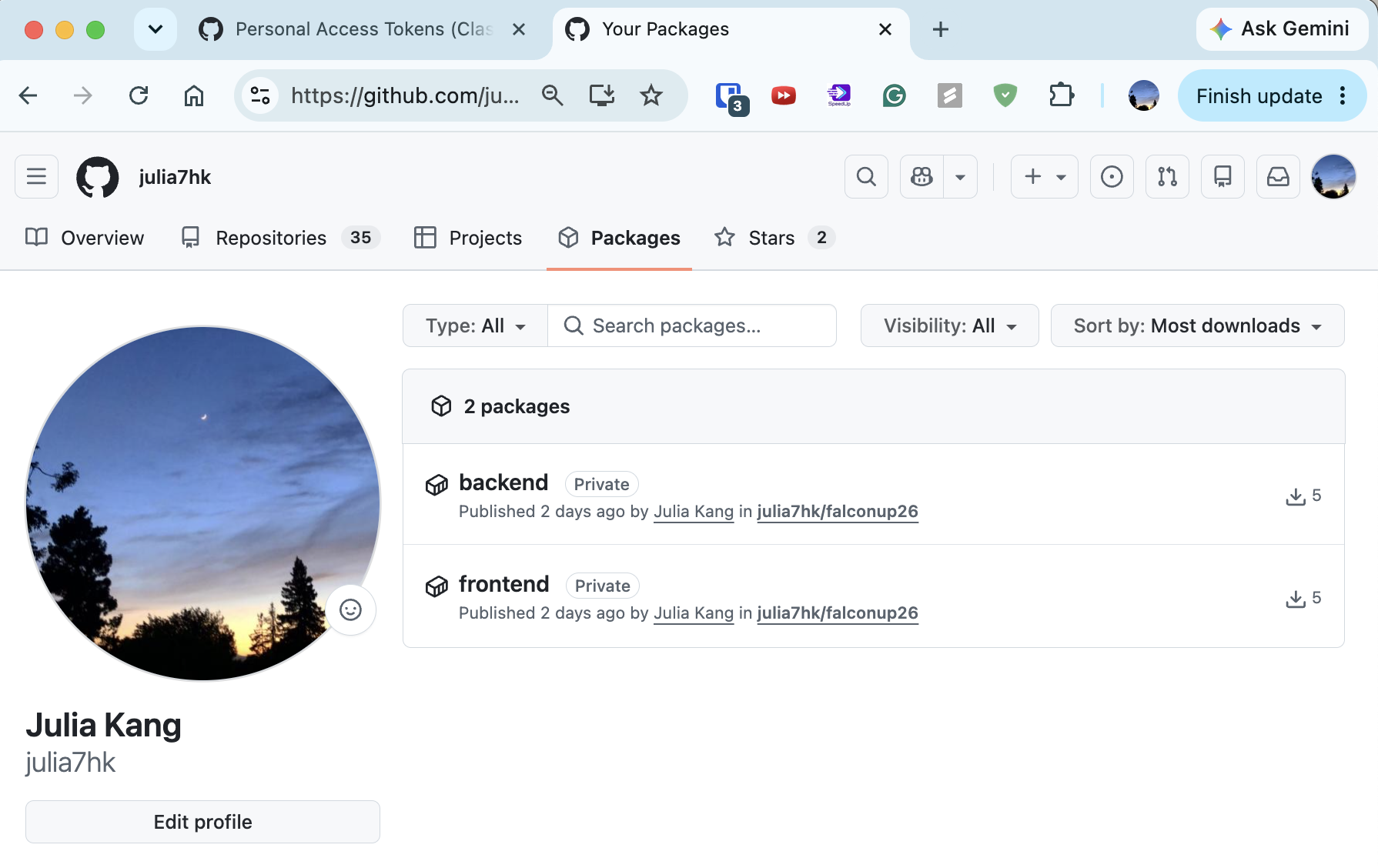
Task: Open Julia Kang link in frontend row
Action: point(694,613)
